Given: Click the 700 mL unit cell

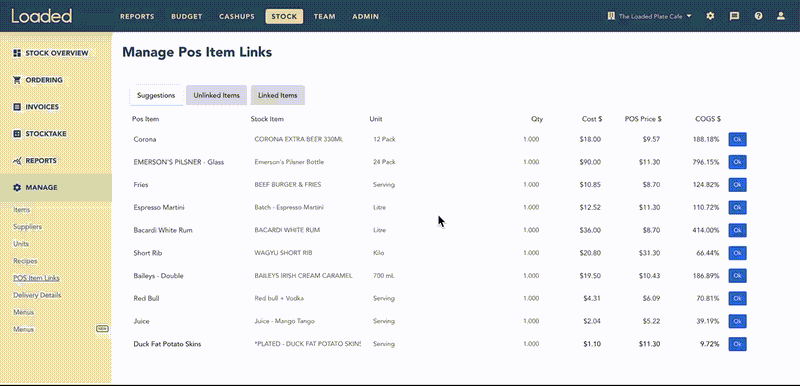Looking at the screenshot, I should coord(384,276).
